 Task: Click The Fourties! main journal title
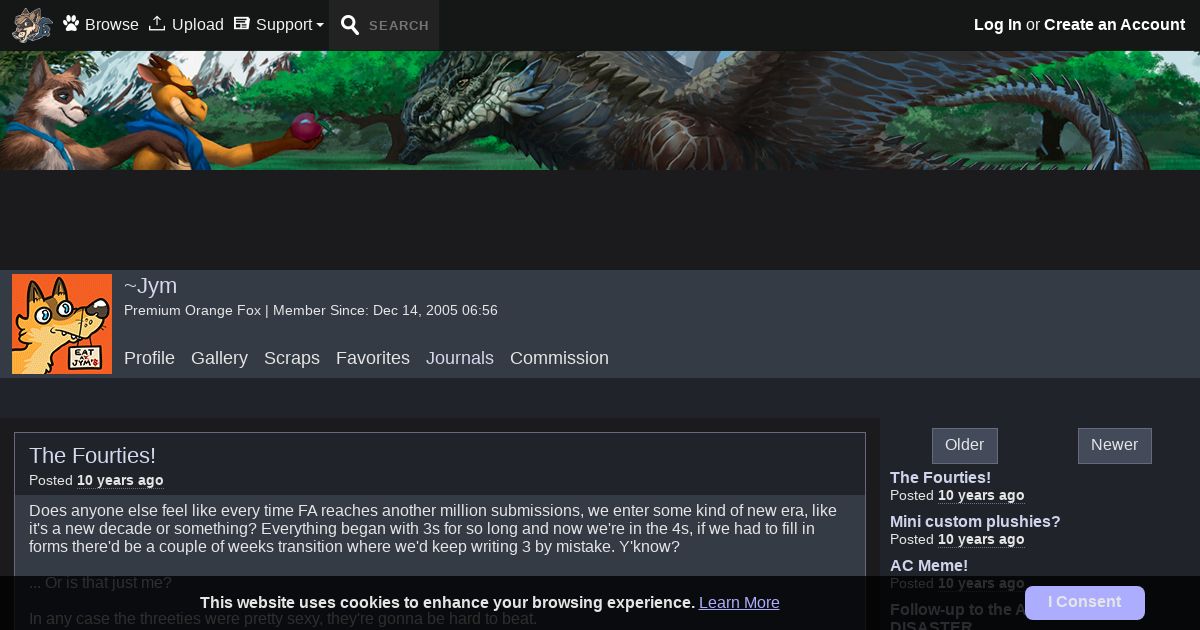coord(92,456)
